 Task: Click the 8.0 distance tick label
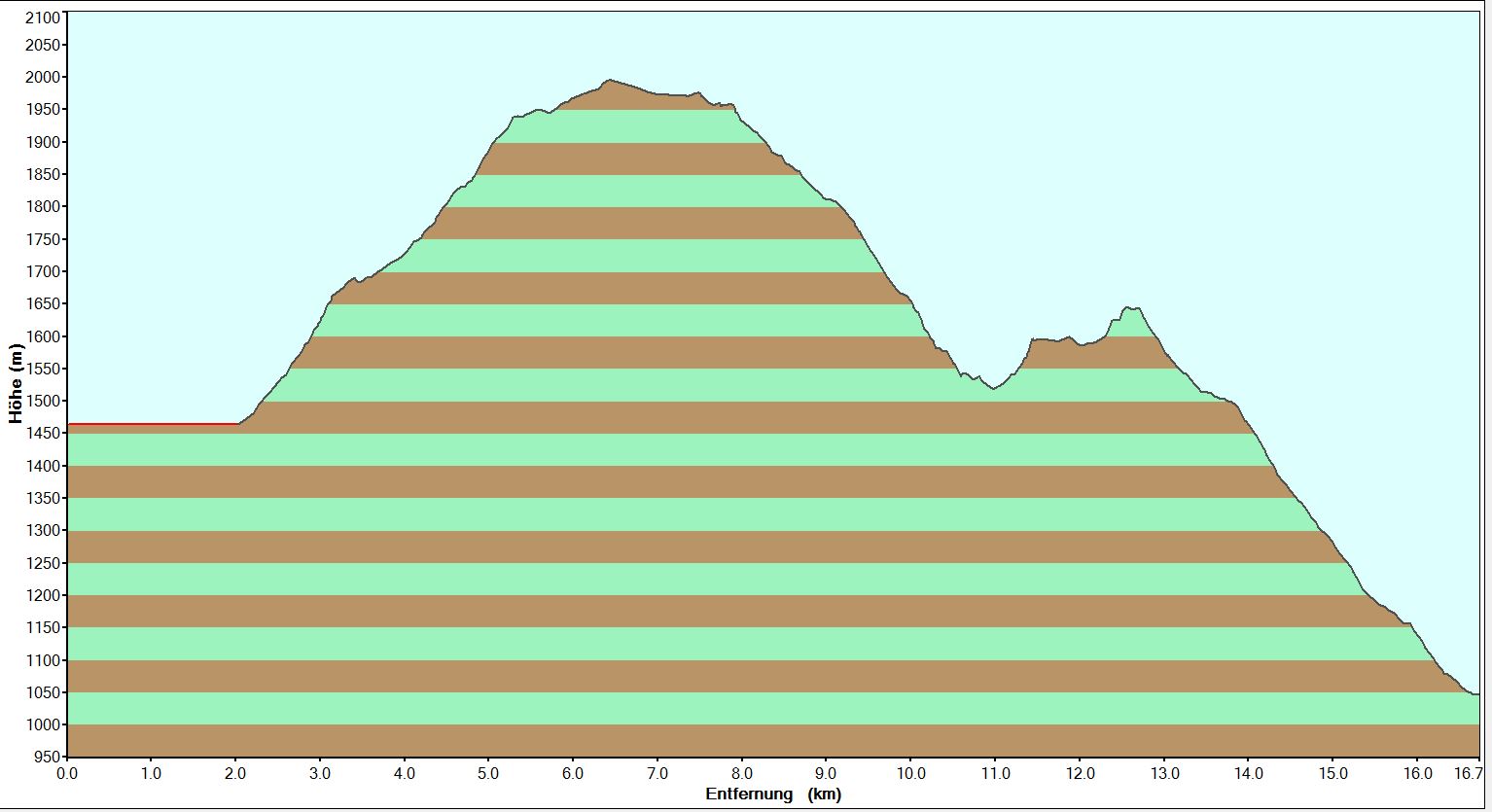click(742, 774)
